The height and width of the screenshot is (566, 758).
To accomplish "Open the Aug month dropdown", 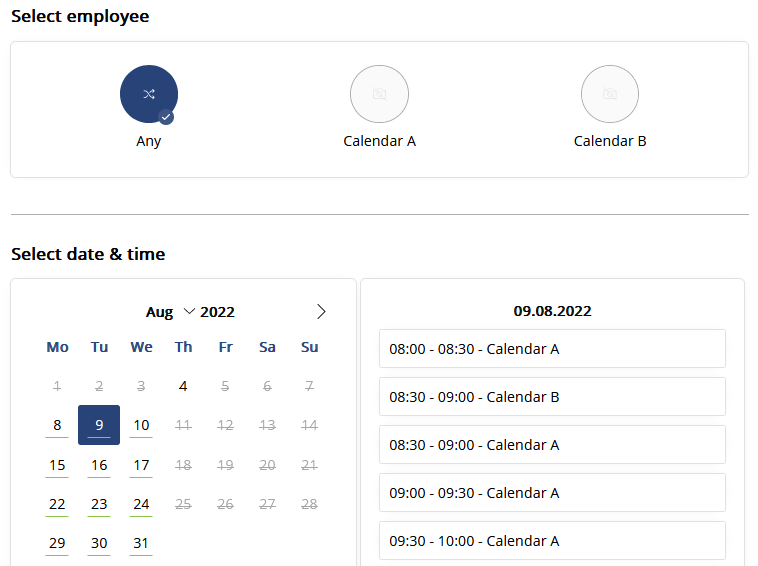I will [170, 312].
